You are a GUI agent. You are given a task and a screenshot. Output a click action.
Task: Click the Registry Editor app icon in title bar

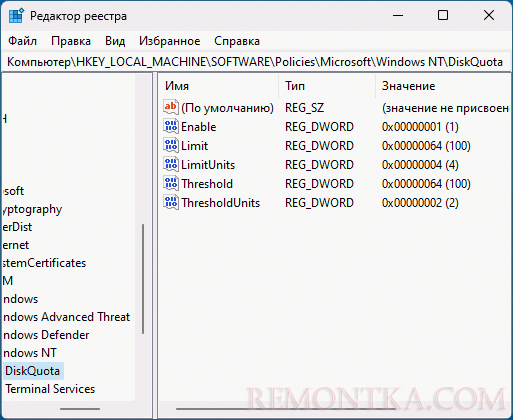[x=16, y=16]
